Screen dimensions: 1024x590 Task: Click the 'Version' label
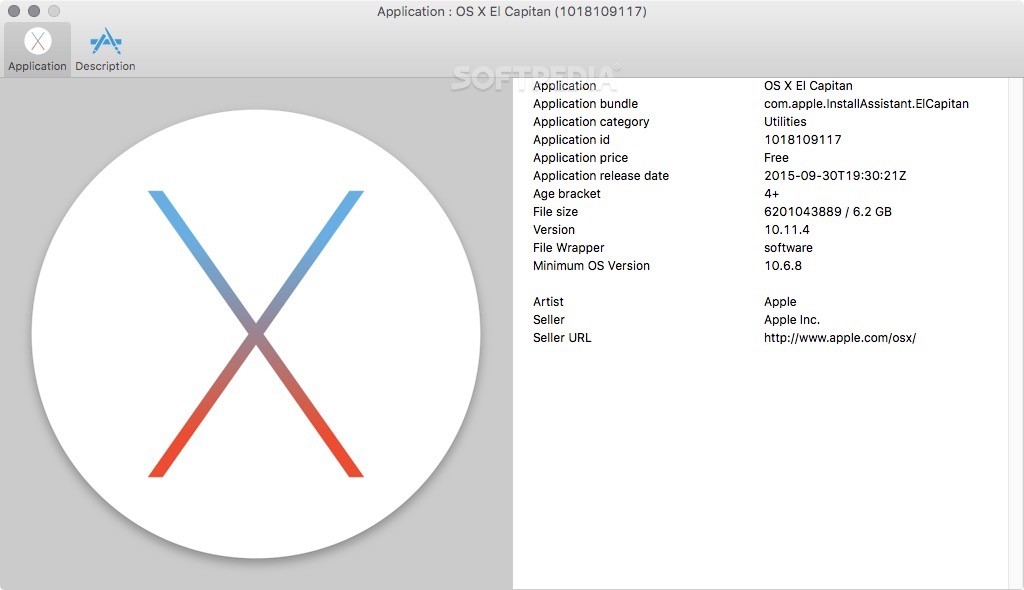(x=554, y=230)
